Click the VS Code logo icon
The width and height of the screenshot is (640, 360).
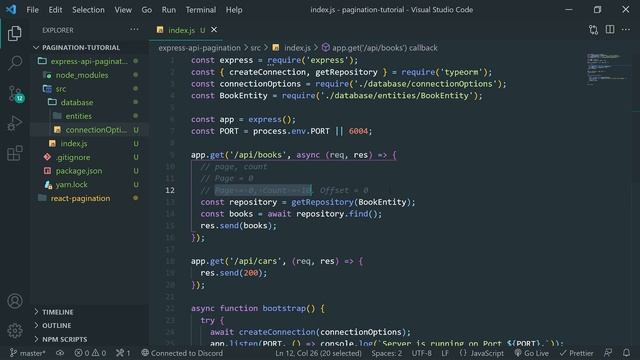tap(11, 9)
